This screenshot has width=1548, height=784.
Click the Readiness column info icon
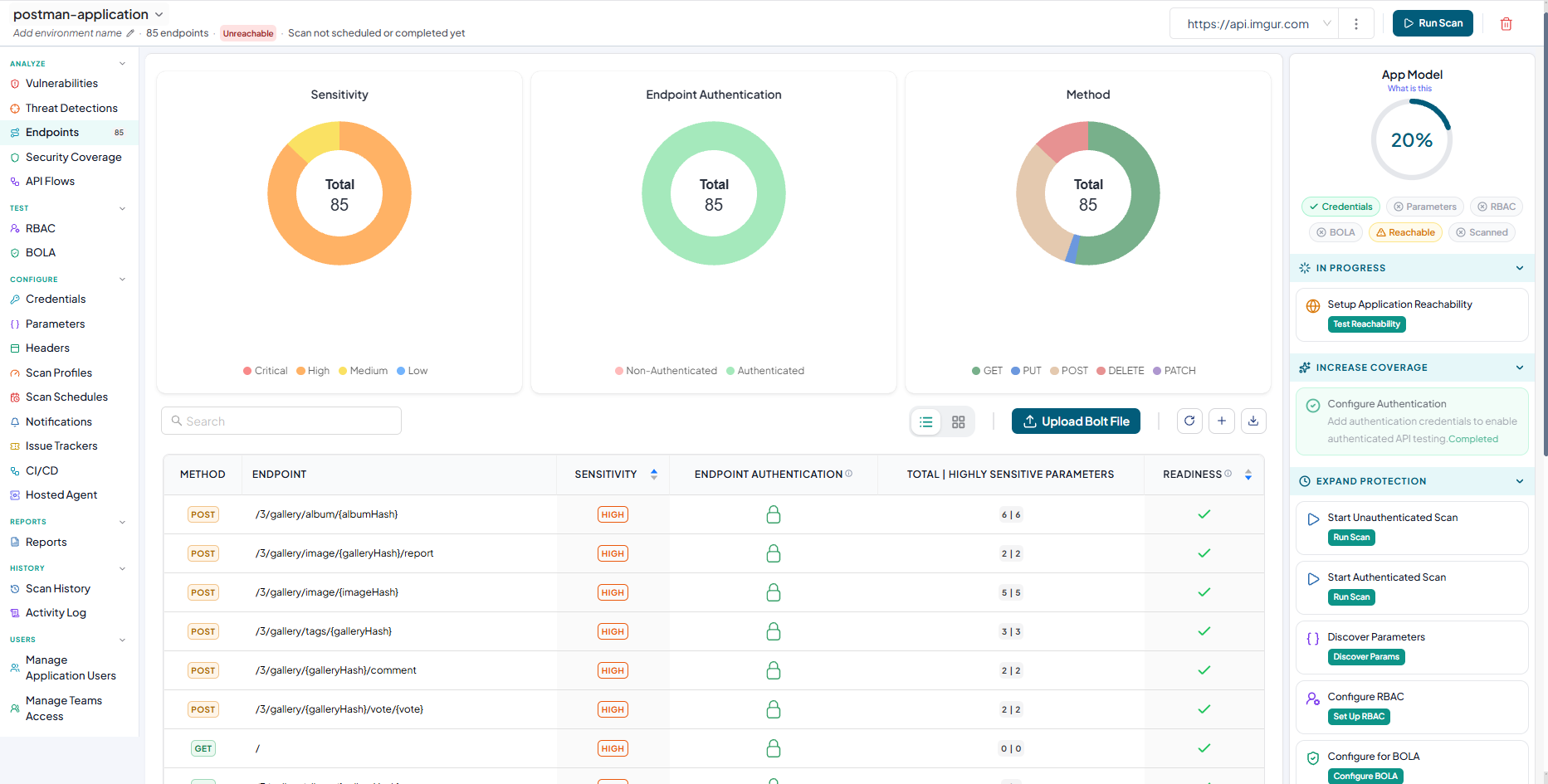pyautogui.click(x=1228, y=474)
